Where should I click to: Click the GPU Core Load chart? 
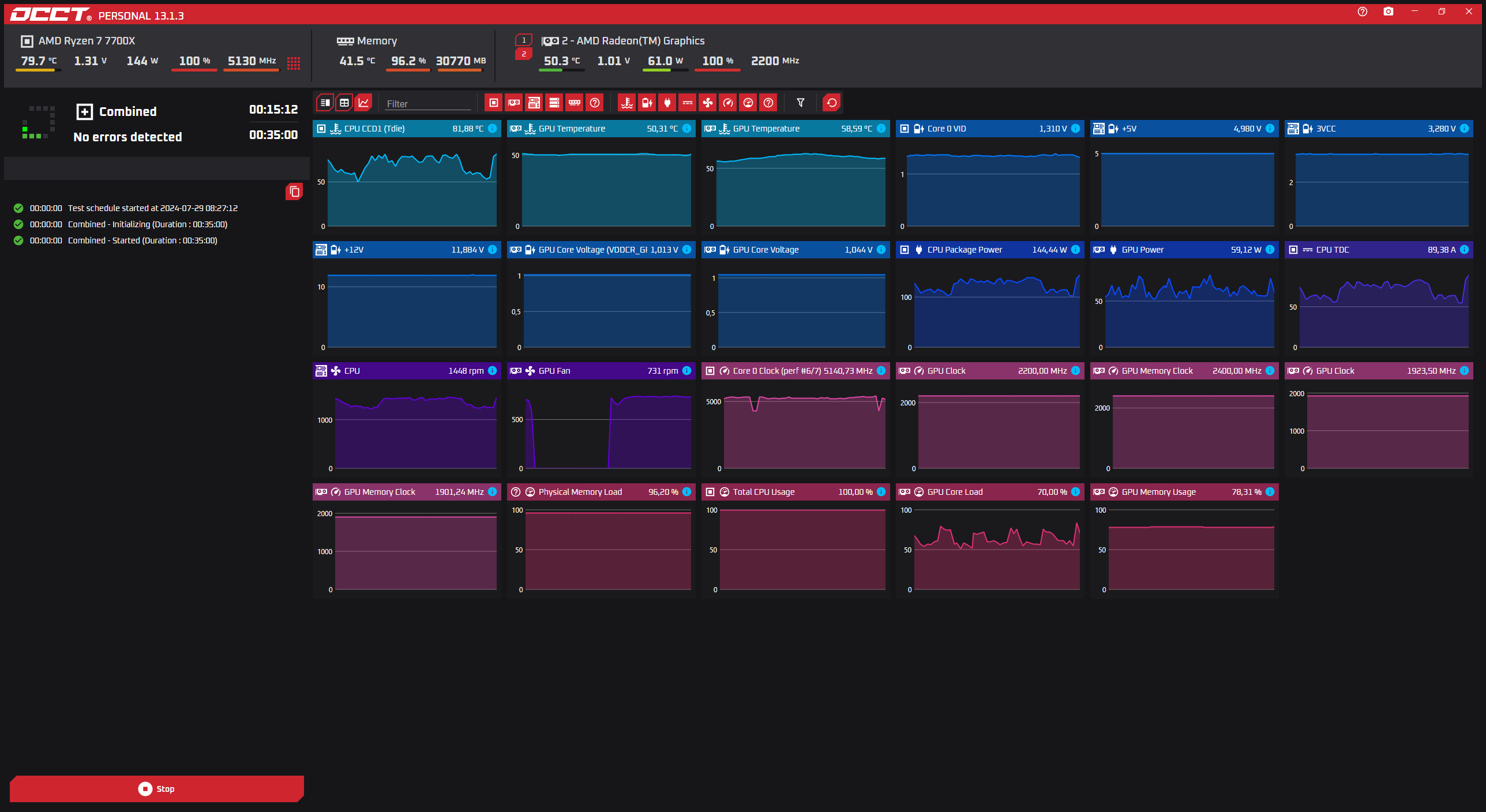[x=990, y=551]
